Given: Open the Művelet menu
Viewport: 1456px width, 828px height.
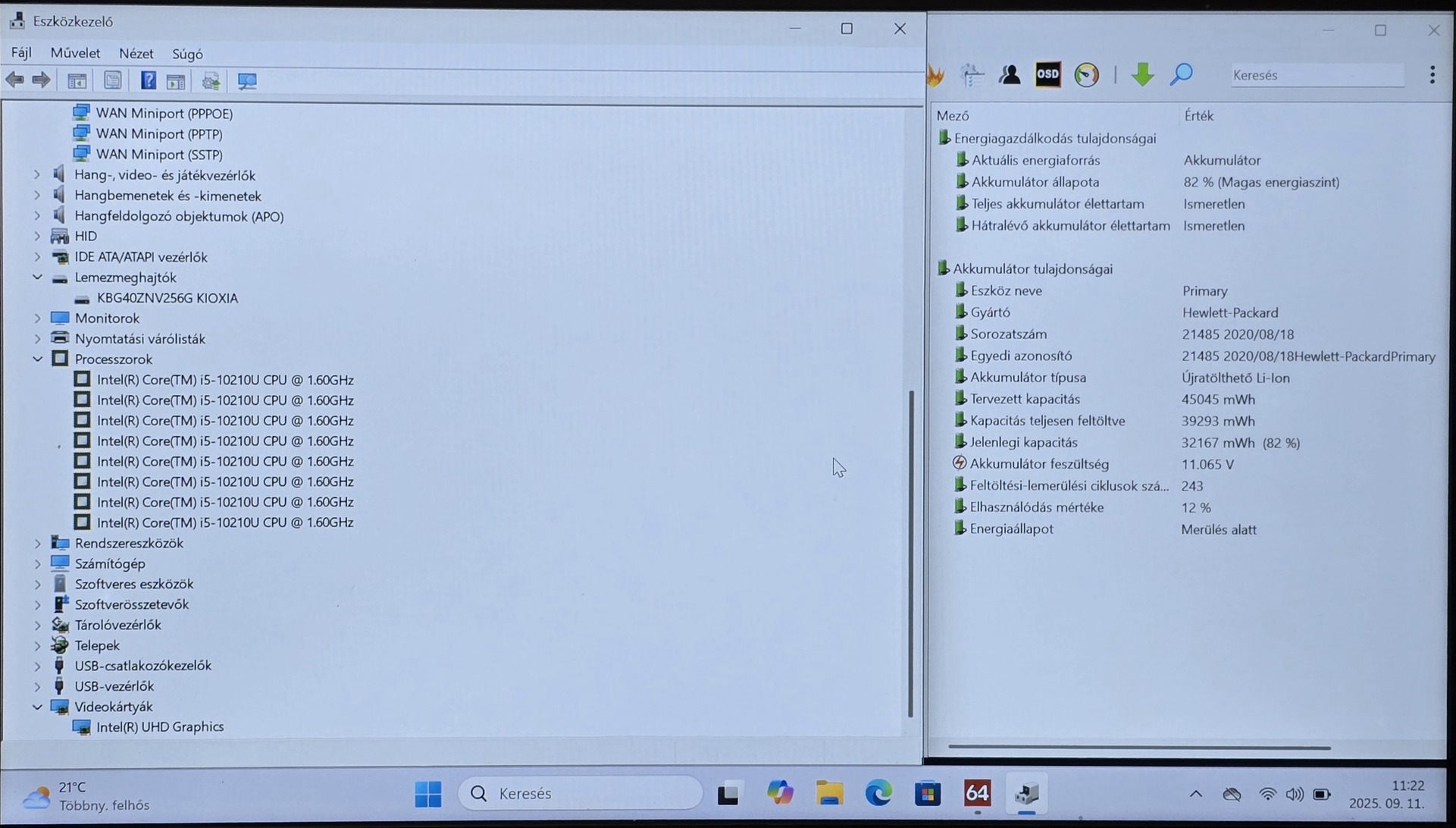Looking at the screenshot, I should coord(75,53).
